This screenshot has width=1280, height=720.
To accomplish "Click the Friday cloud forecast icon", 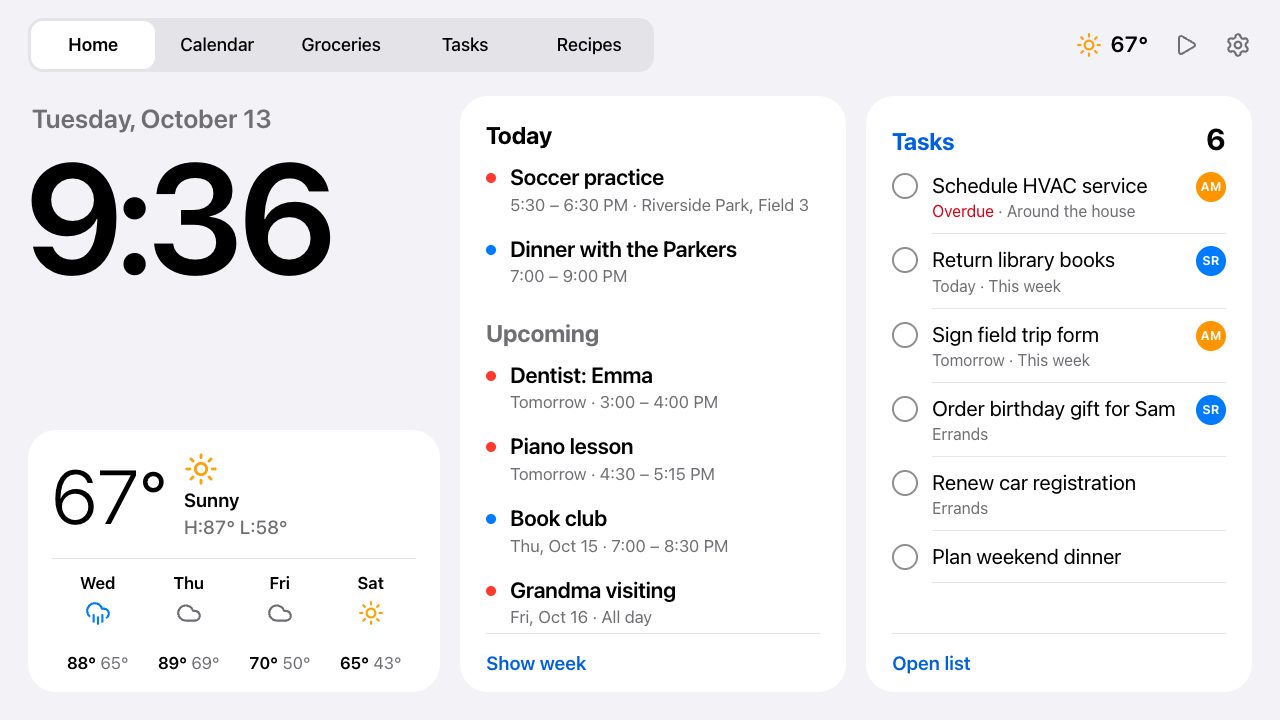I will click(280, 613).
